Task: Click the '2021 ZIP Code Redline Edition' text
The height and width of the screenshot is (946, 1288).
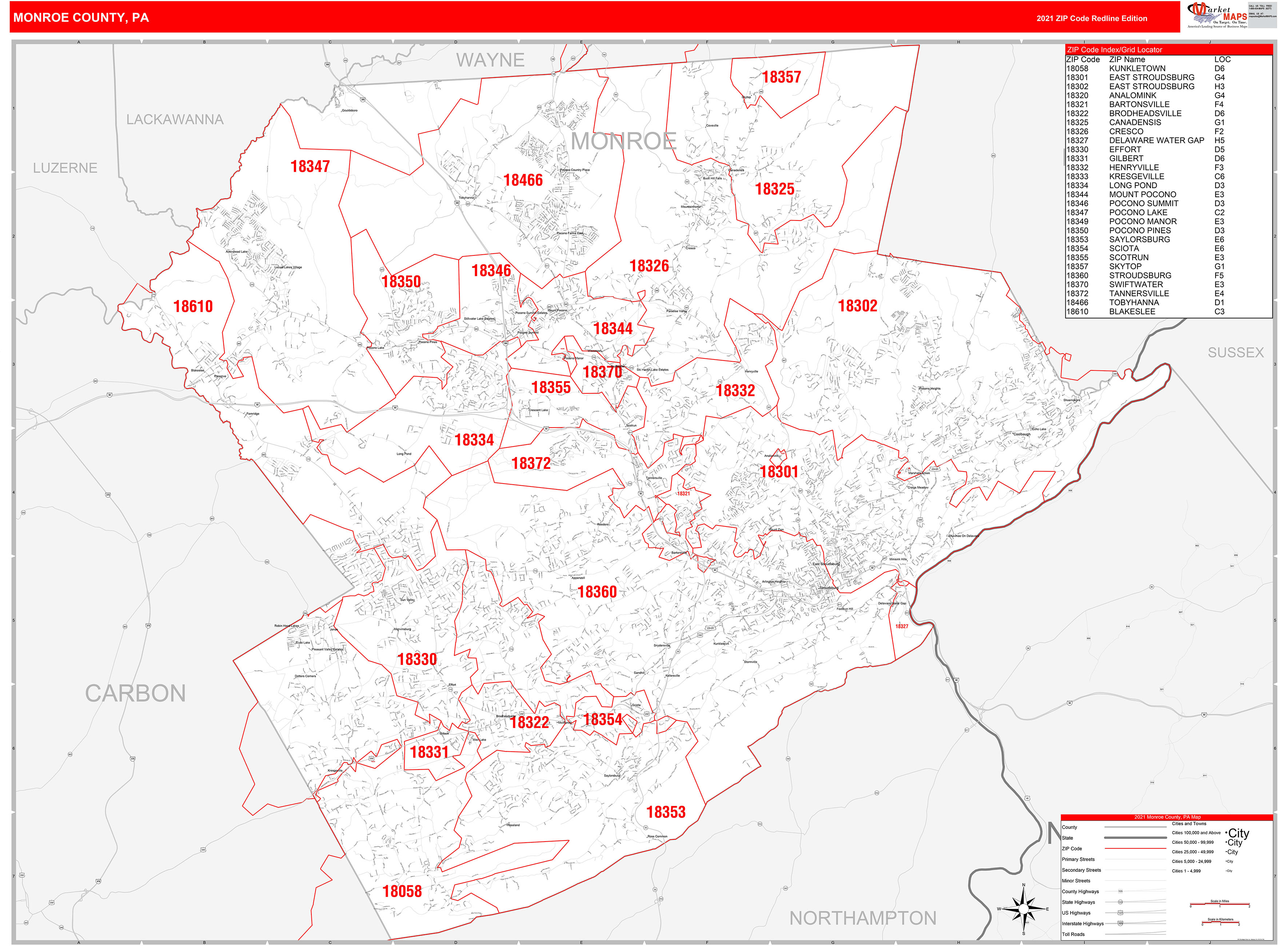Action: 1091,18
